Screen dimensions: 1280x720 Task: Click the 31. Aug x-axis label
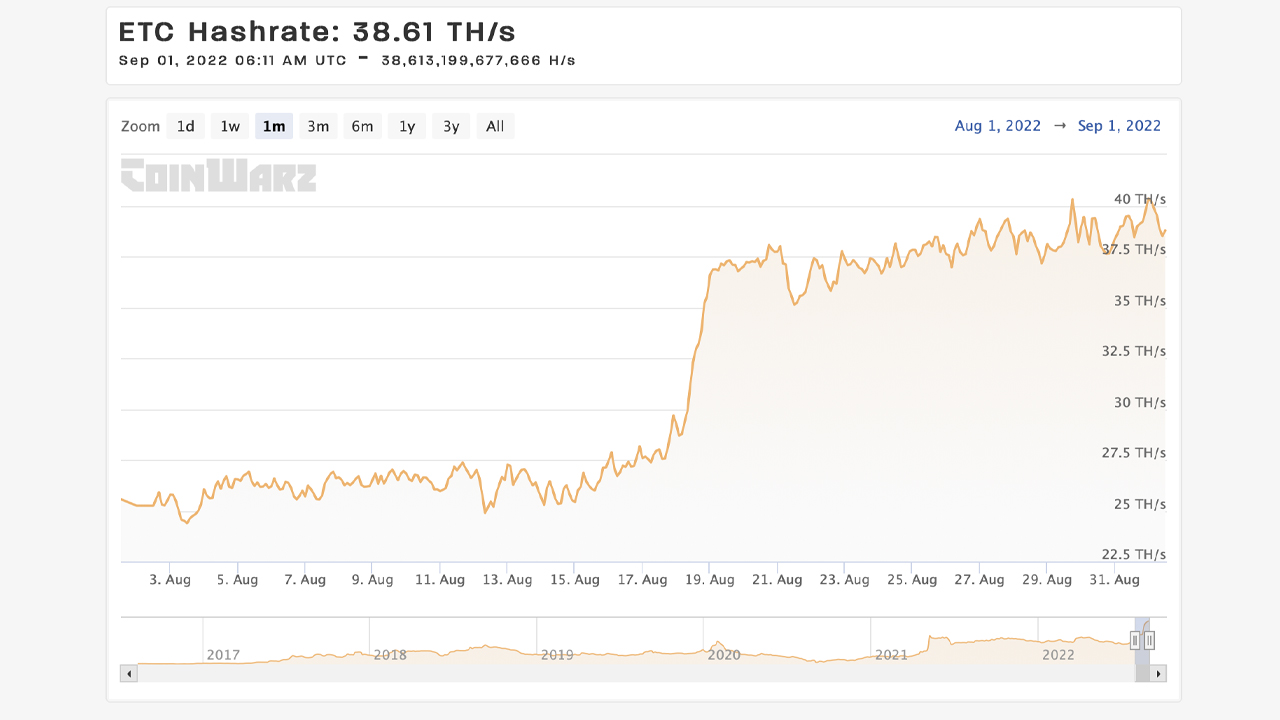coord(1113,580)
